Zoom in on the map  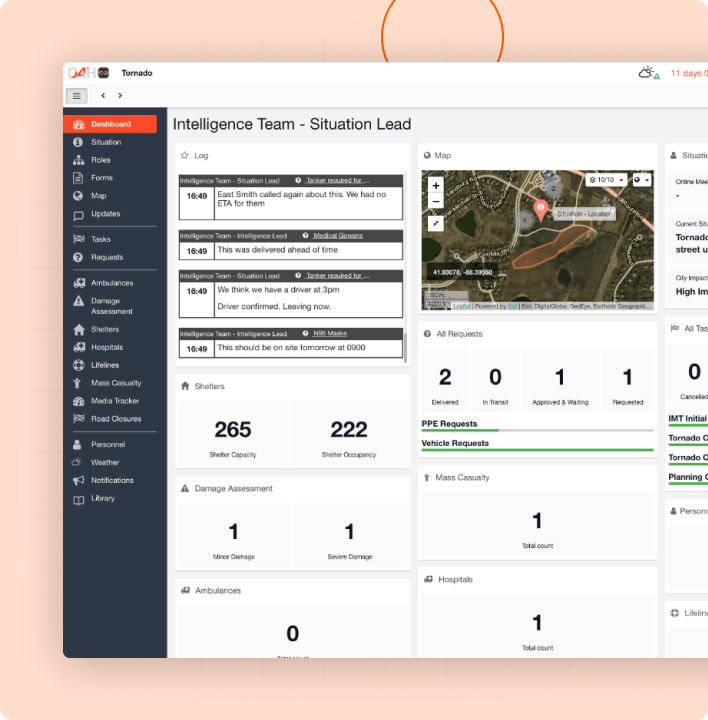coord(436,186)
